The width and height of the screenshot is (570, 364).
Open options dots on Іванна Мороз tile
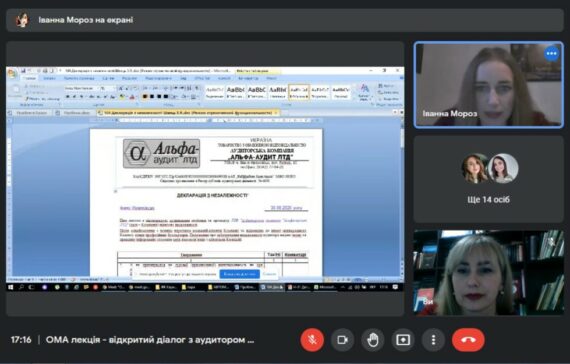point(551,54)
